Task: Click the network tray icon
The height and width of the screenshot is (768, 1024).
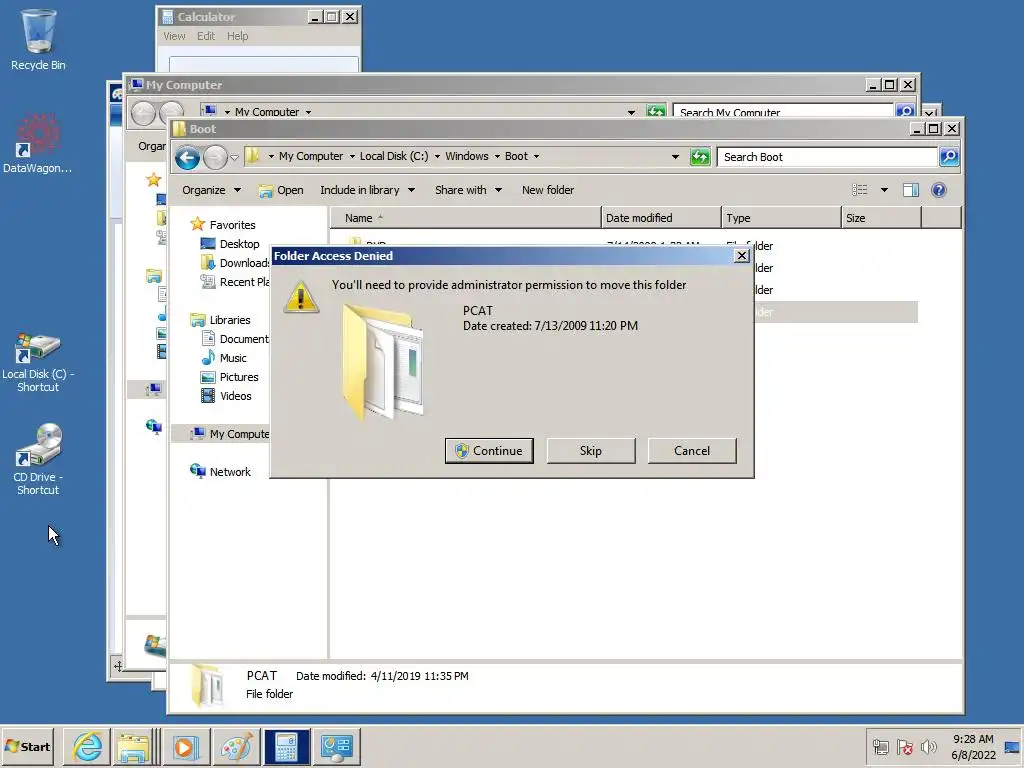Action: [x=880, y=746]
